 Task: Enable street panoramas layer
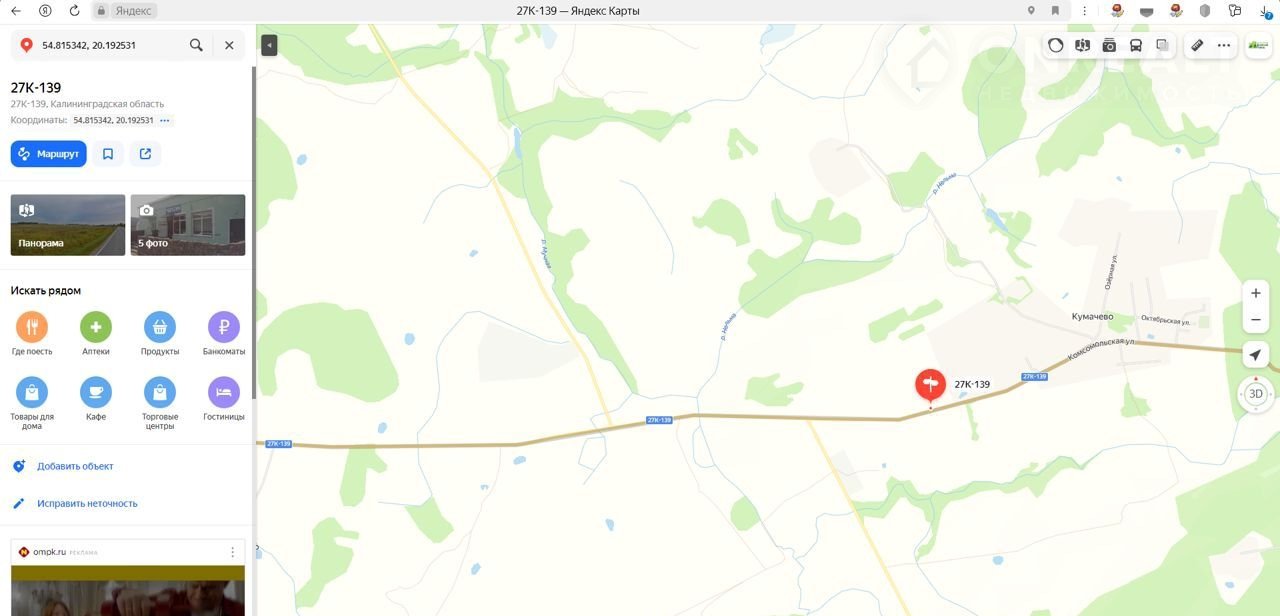point(1083,45)
